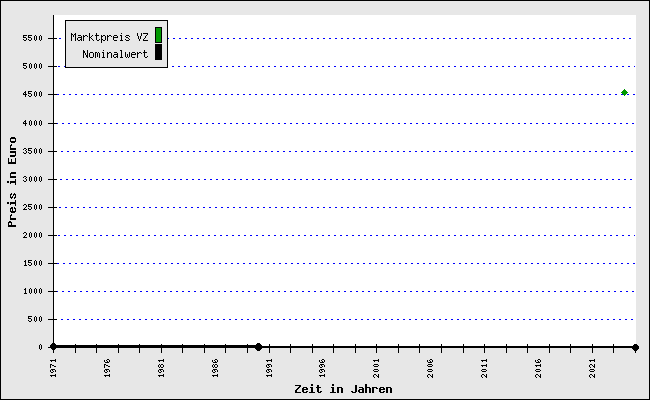Click the black data point near 1990

tap(258, 347)
